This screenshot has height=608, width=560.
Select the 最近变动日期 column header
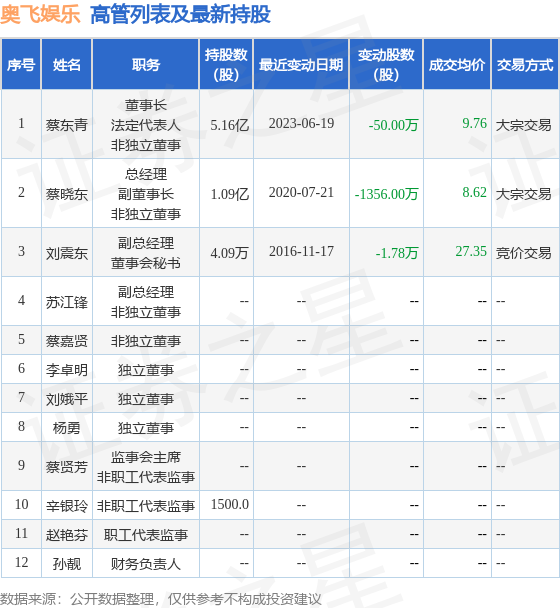click(301, 64)
